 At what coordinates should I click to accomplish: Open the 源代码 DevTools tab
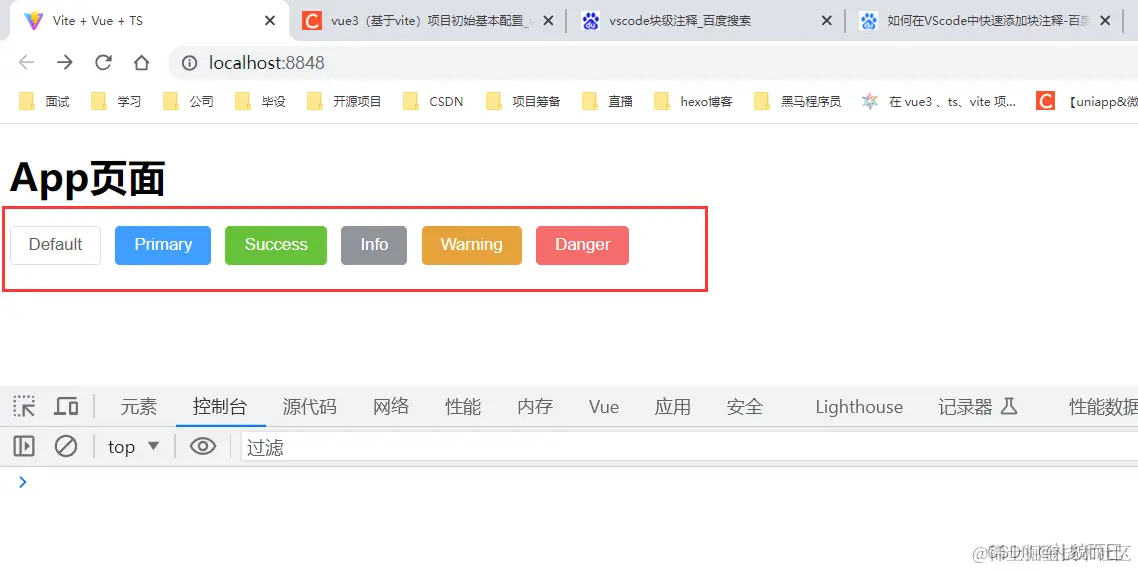click(x=309, y=407)
